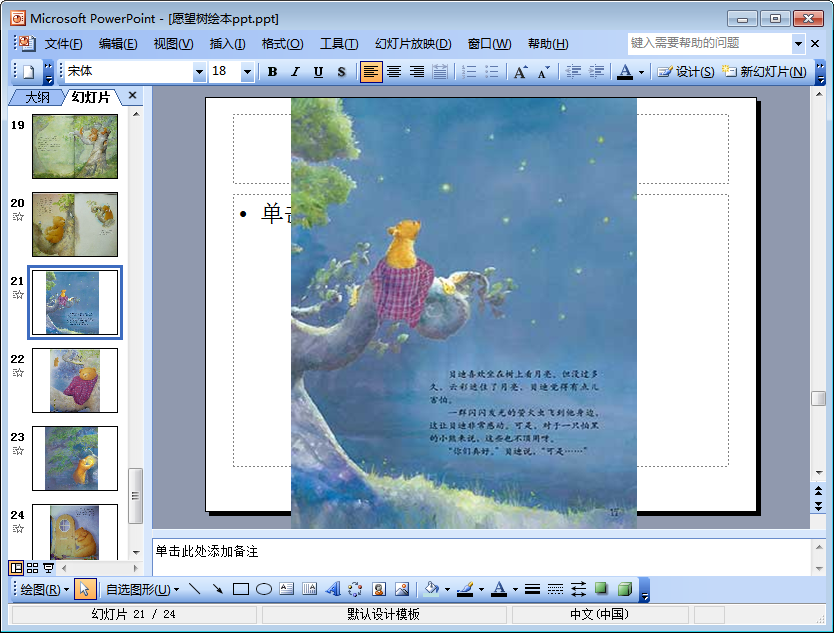
Task: Select slide 20 thumbnail
Action: point(75,224)
